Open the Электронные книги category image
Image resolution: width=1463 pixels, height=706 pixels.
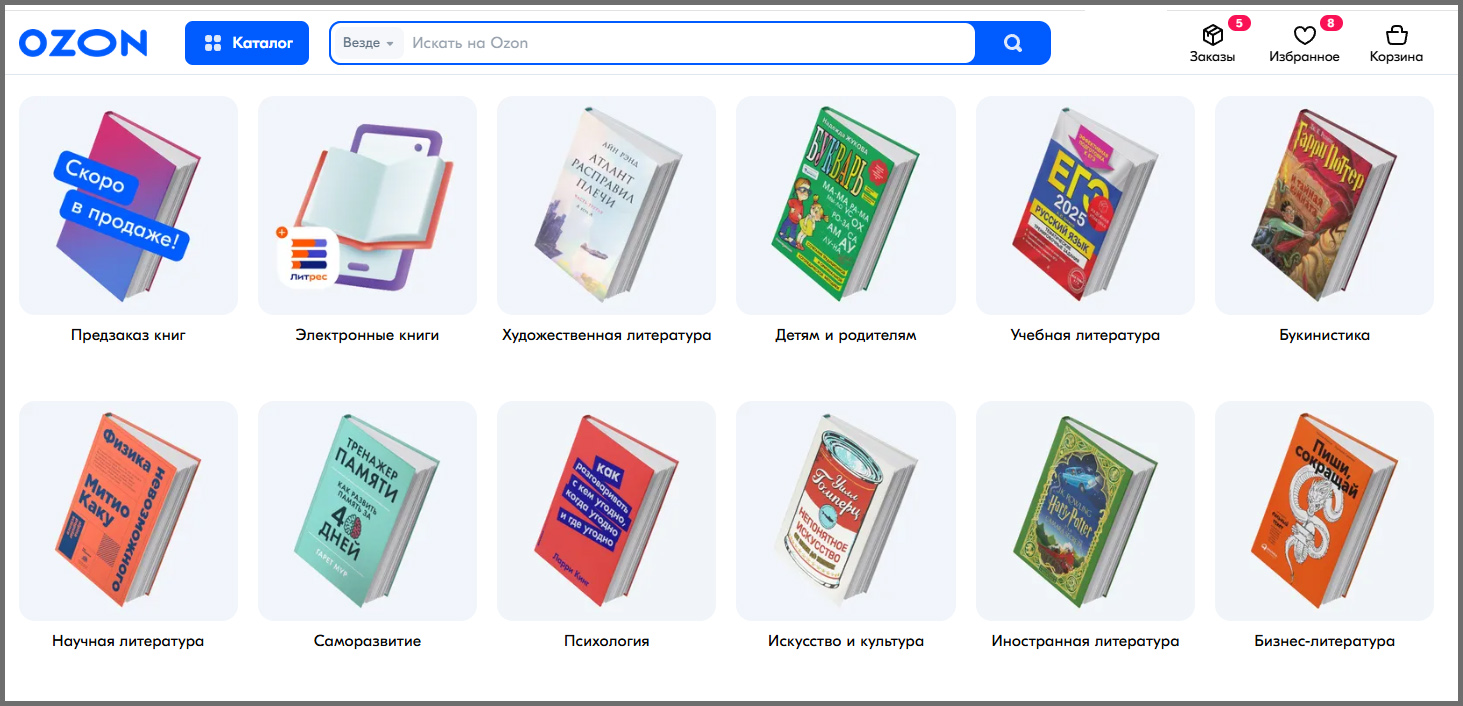tap(367, 206)
